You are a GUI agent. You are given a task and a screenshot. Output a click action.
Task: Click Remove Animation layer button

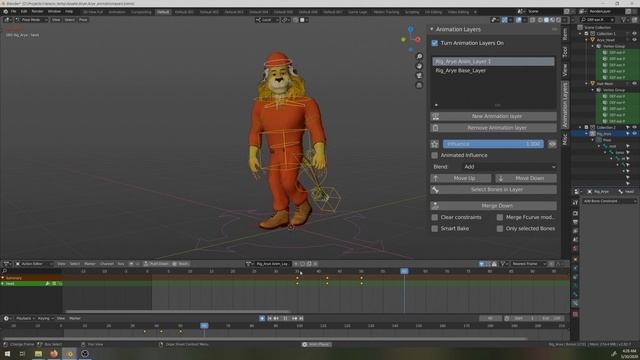pyautogui.click(x=493, y=128)
